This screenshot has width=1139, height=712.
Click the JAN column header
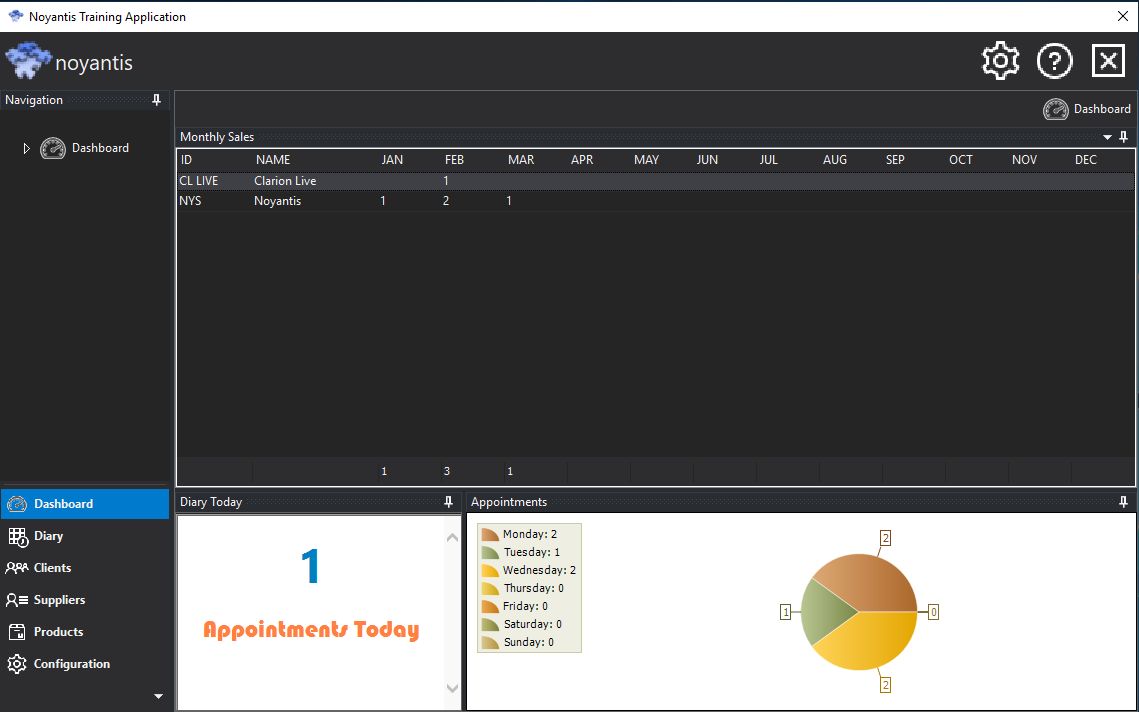pos(392,160)
